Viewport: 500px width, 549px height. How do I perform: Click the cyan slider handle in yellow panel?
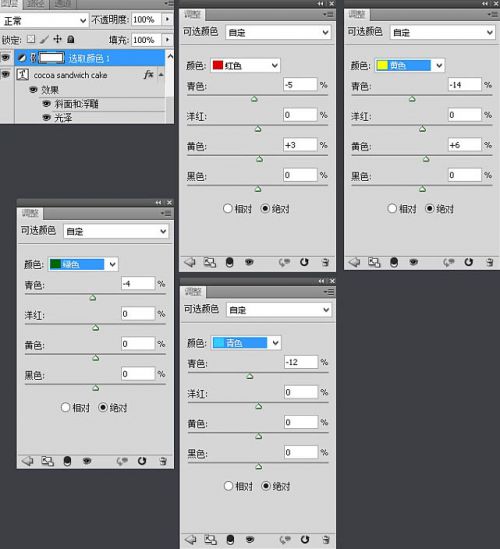(412, 99)
